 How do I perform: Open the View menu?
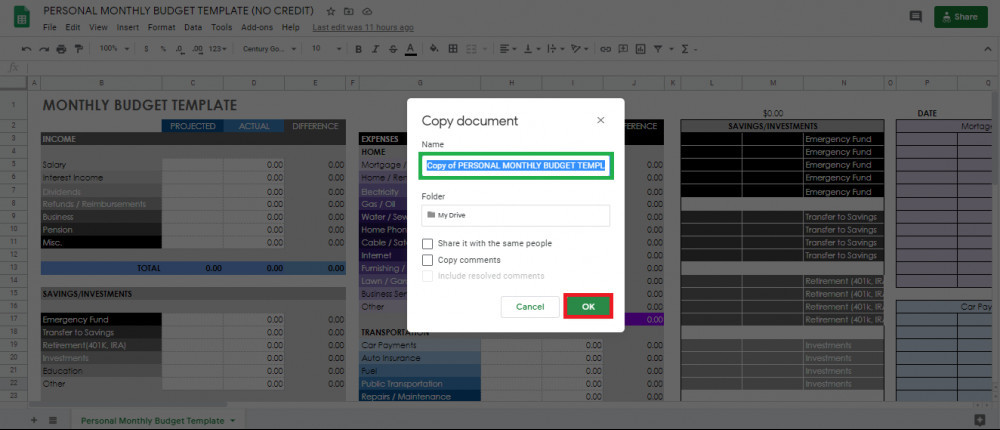(x=98, y=27)
